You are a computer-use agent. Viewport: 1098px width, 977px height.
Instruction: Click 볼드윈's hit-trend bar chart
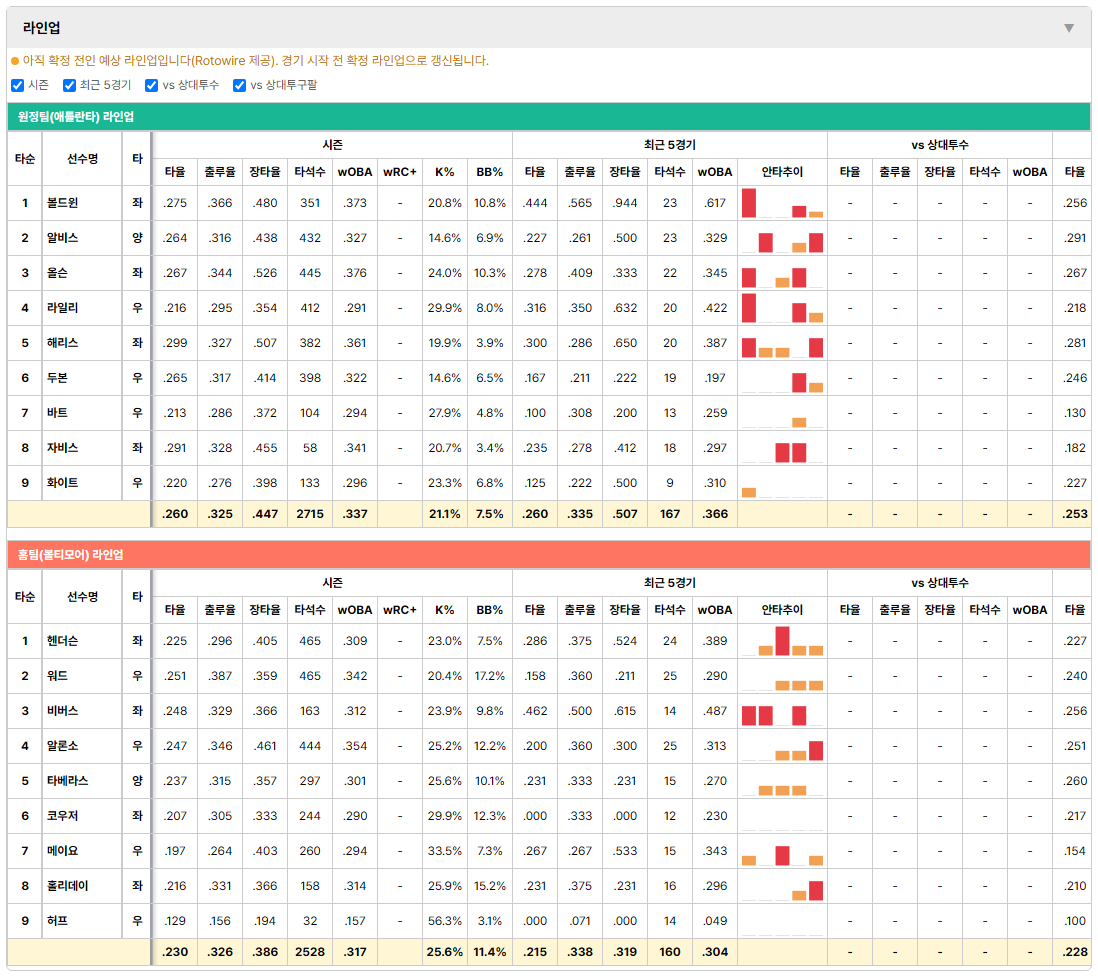point(782,203)
